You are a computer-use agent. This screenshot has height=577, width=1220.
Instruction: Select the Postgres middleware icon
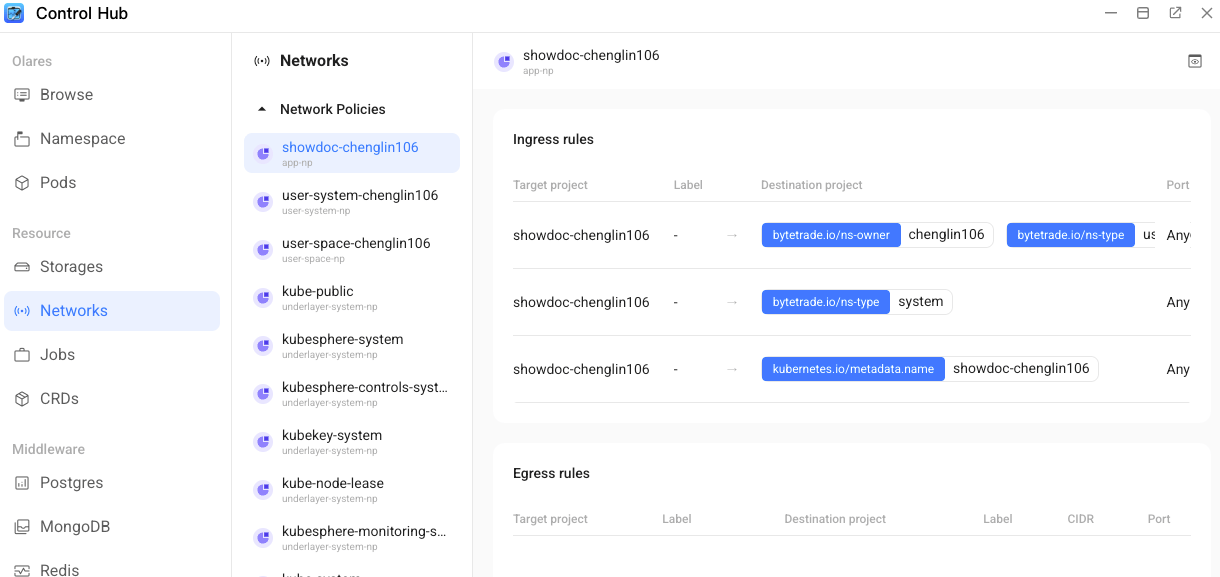tap(23, 482)
